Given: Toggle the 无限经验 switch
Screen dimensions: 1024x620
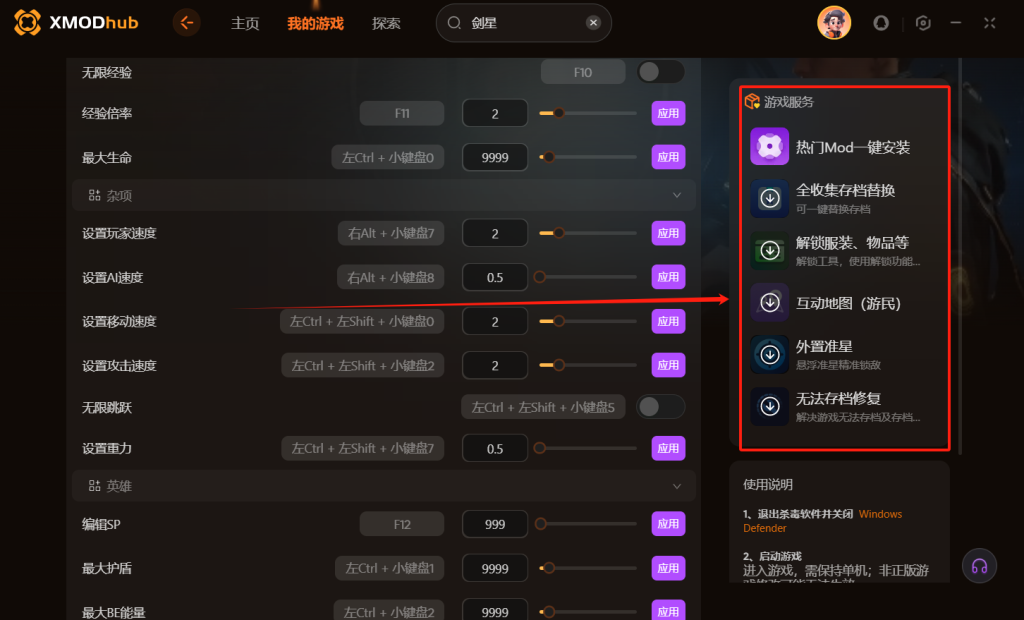Looking at the screenshot, I should point(660,72).
